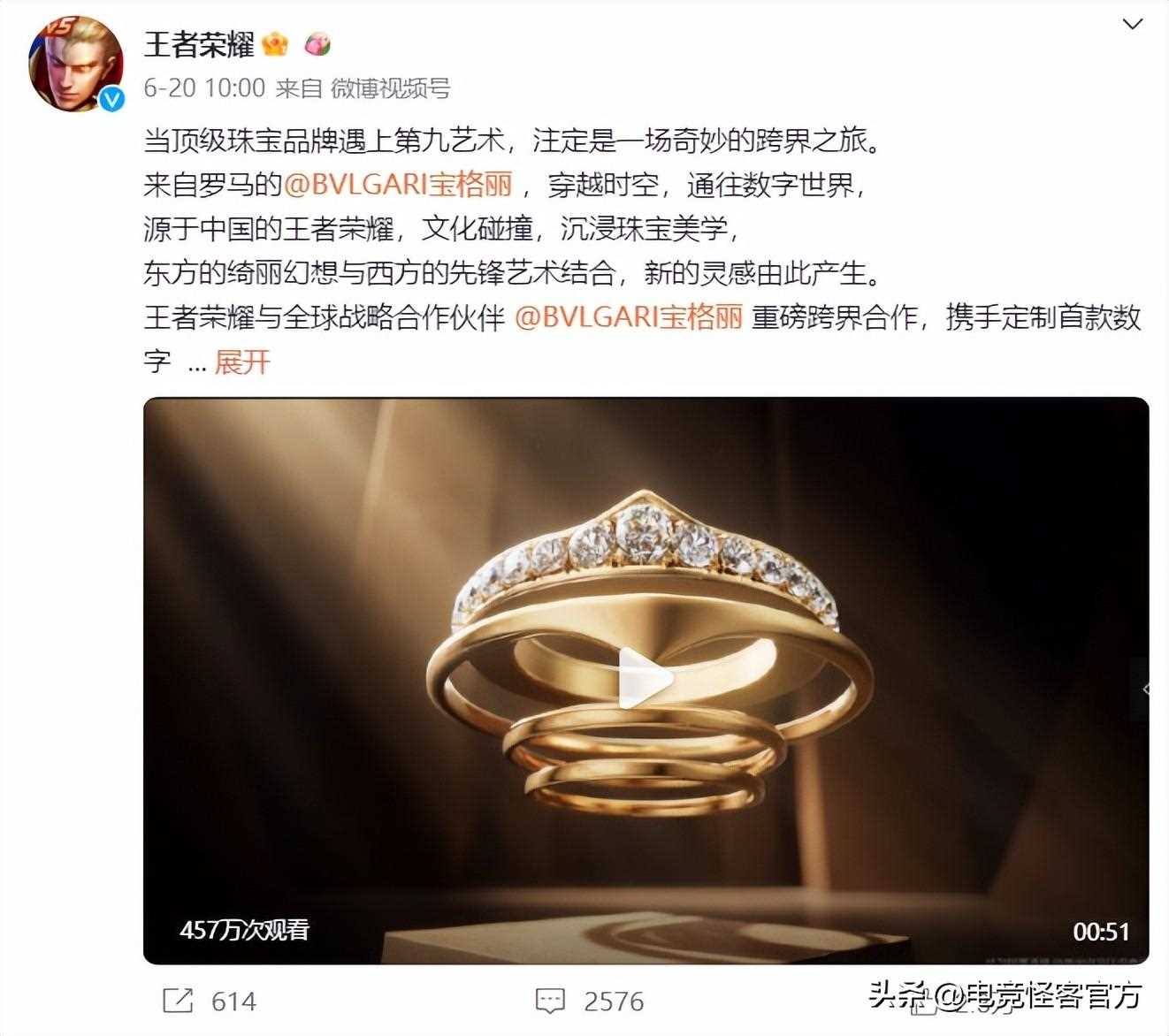Click the comment count 2576
1169x1036 pixels.
[614, 1002]
